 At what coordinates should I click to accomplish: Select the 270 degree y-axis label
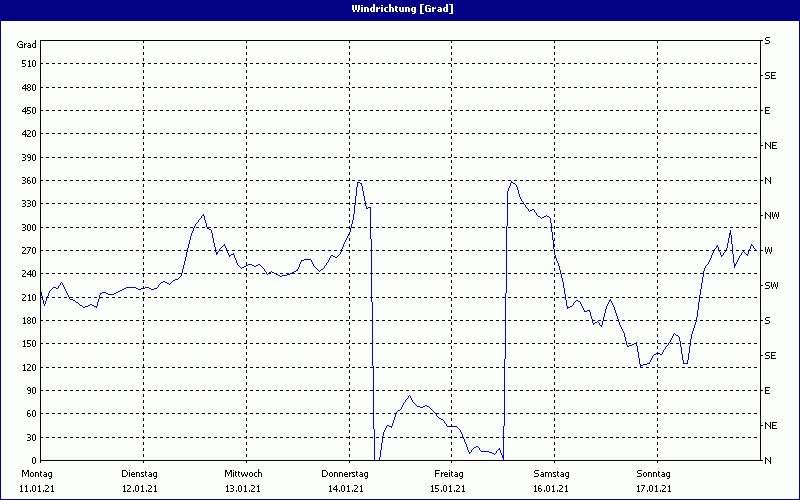click(x=27, y=251)
